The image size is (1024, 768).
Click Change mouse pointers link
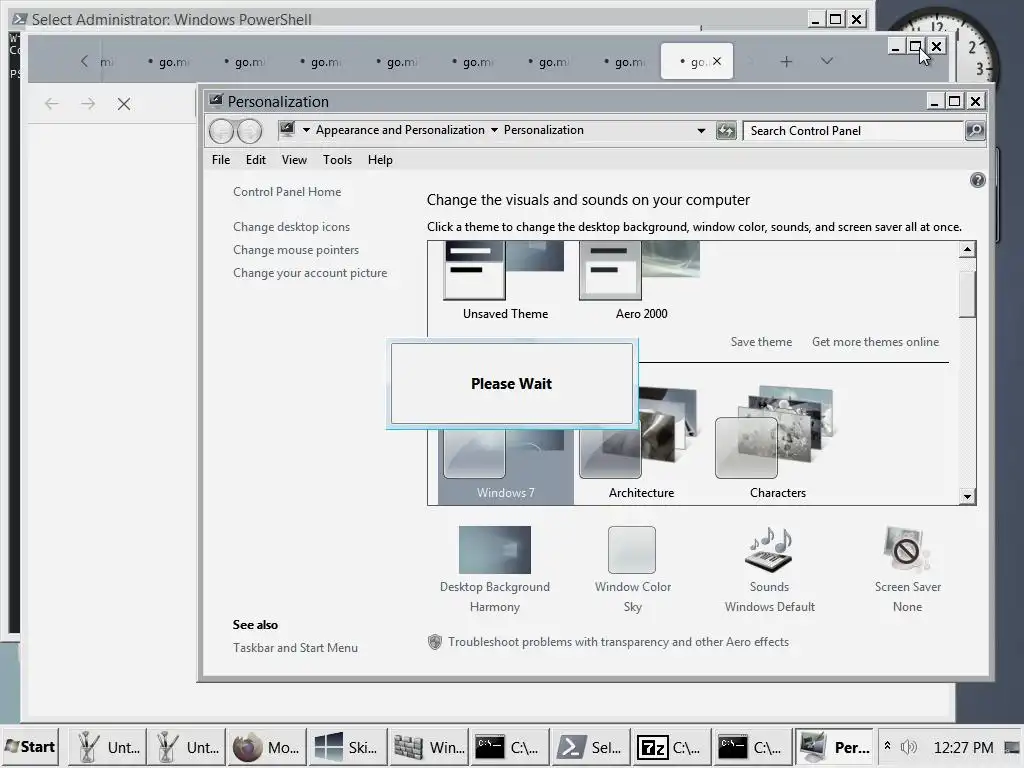(x=296, y=250)
